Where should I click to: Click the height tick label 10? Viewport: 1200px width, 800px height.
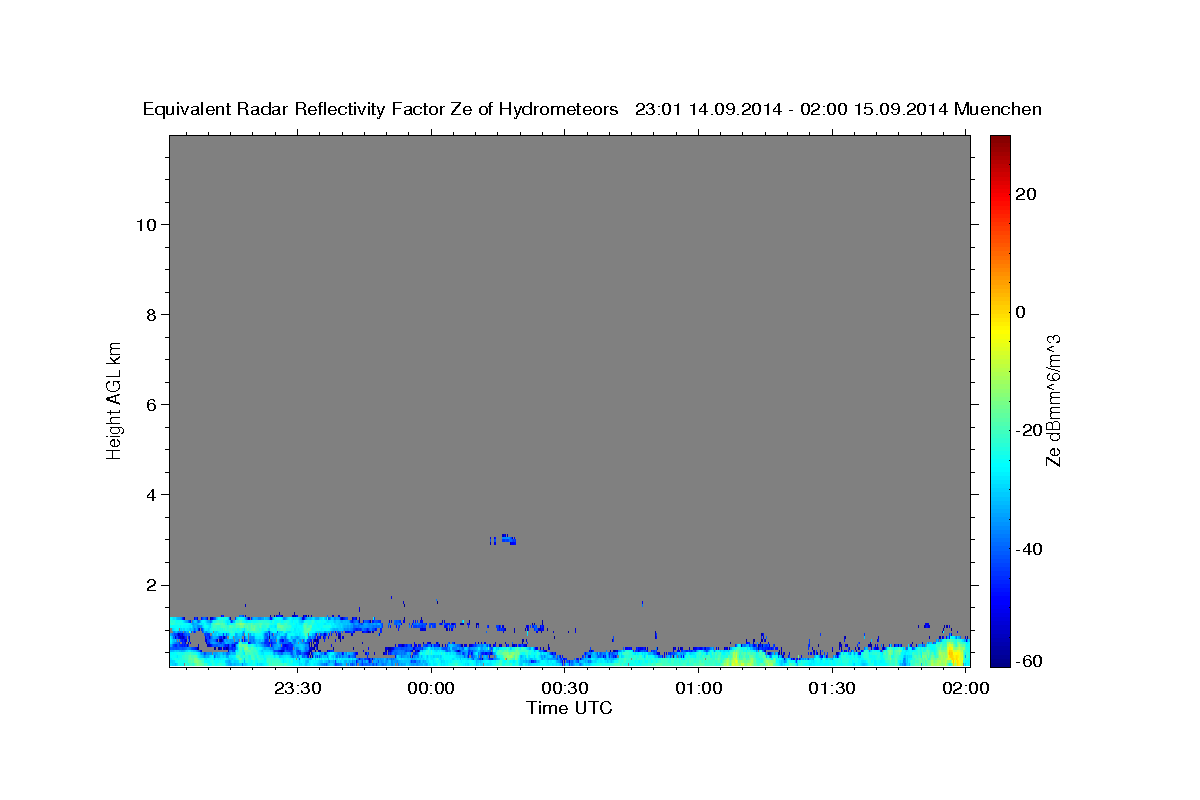coord(146,224)
